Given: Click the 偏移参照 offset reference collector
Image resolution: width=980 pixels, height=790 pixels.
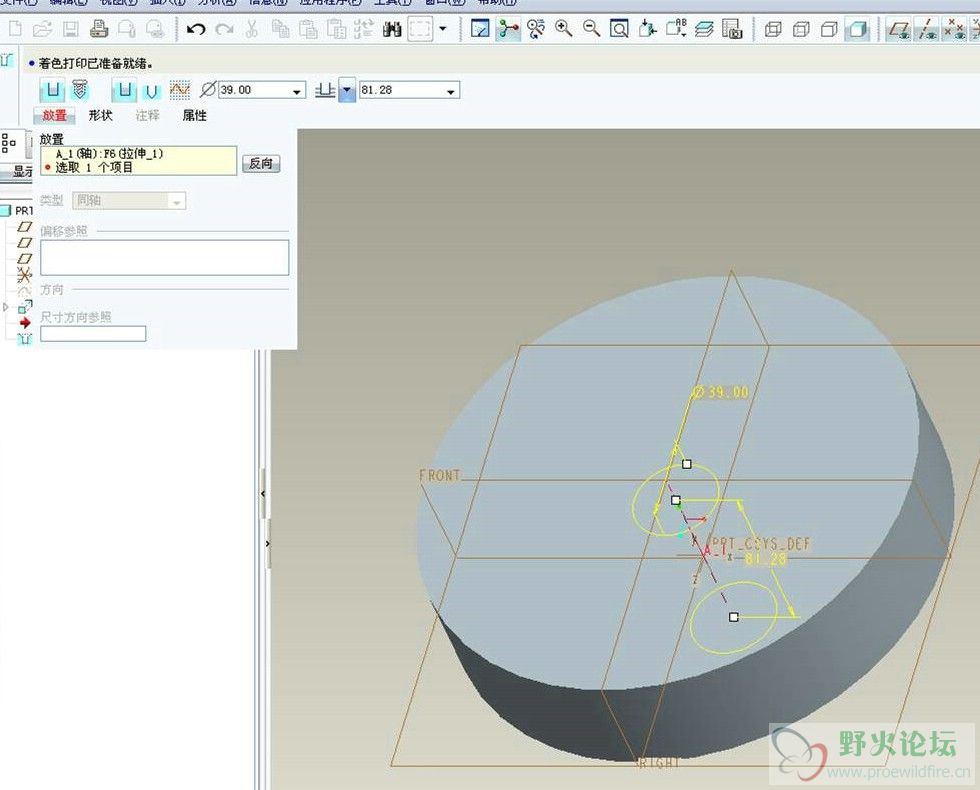Looking at the screenshot, I should (x=164, y=258).
